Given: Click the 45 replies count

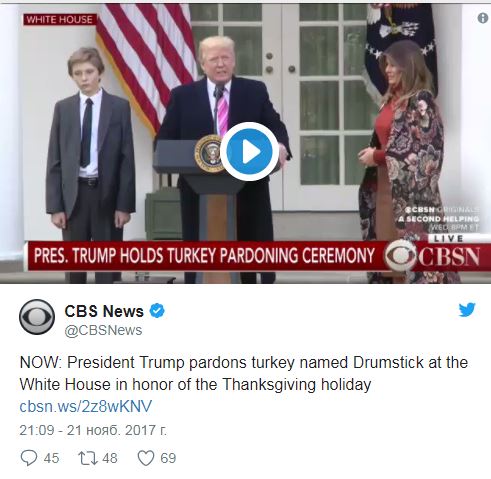Looking at the screenshot, I should (x=51, y=458).
